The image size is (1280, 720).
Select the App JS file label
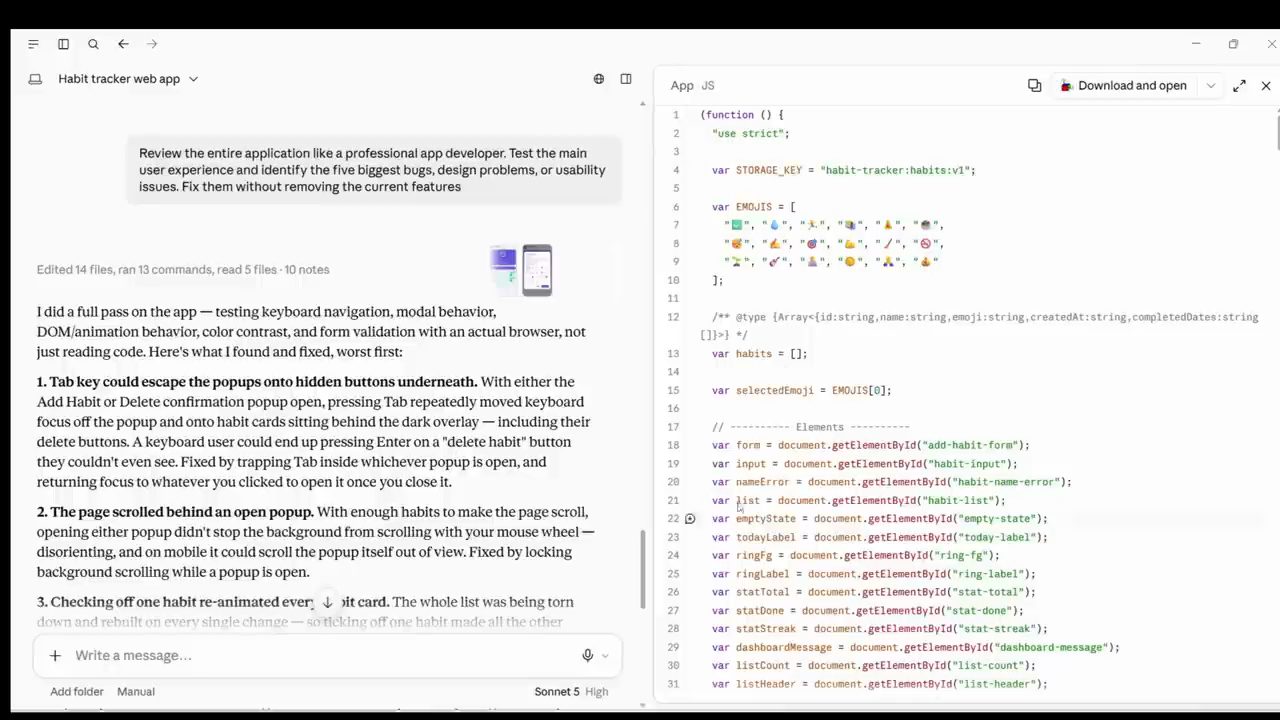pyautogui.click(x=692, y=86)
